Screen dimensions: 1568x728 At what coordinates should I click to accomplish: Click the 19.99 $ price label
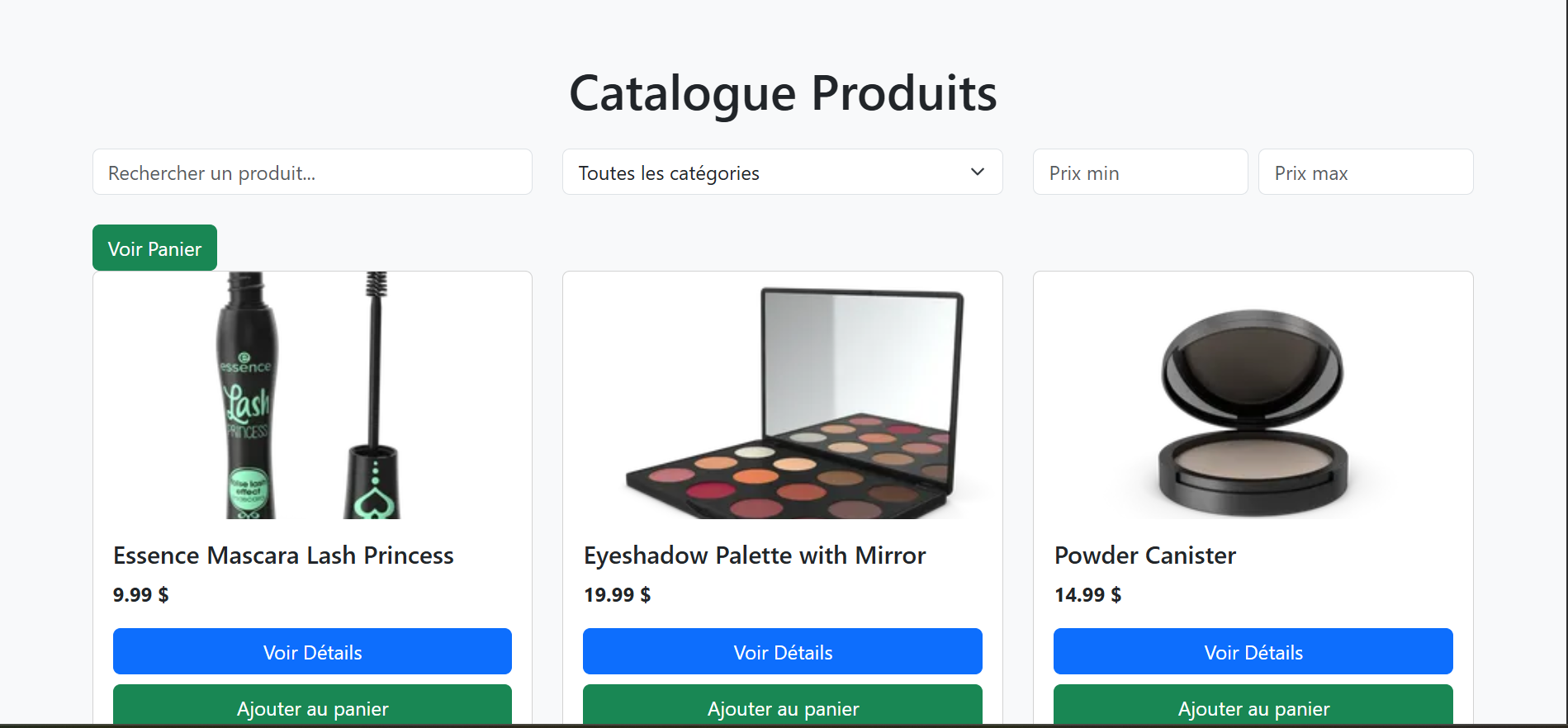(617, 594)
